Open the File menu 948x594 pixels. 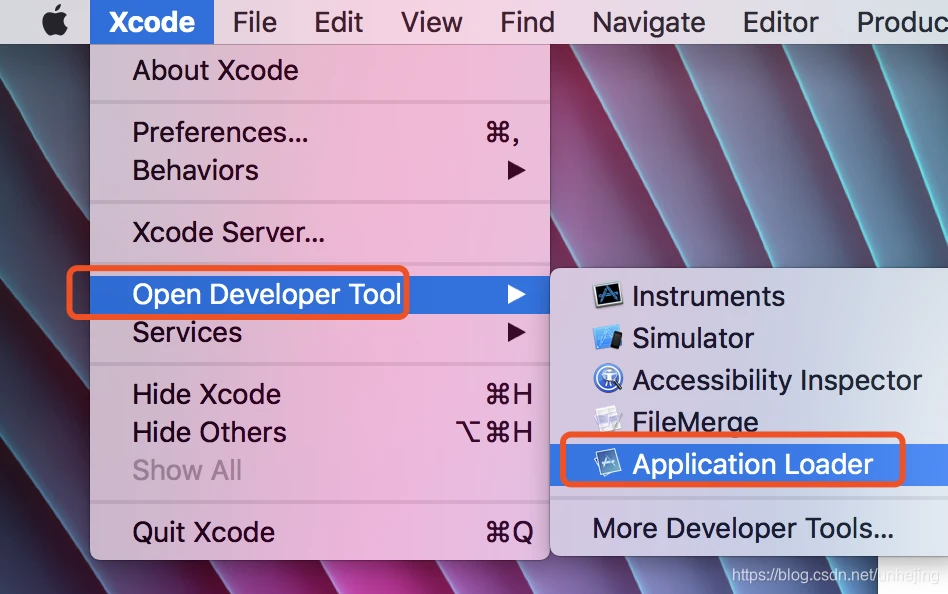255,22
